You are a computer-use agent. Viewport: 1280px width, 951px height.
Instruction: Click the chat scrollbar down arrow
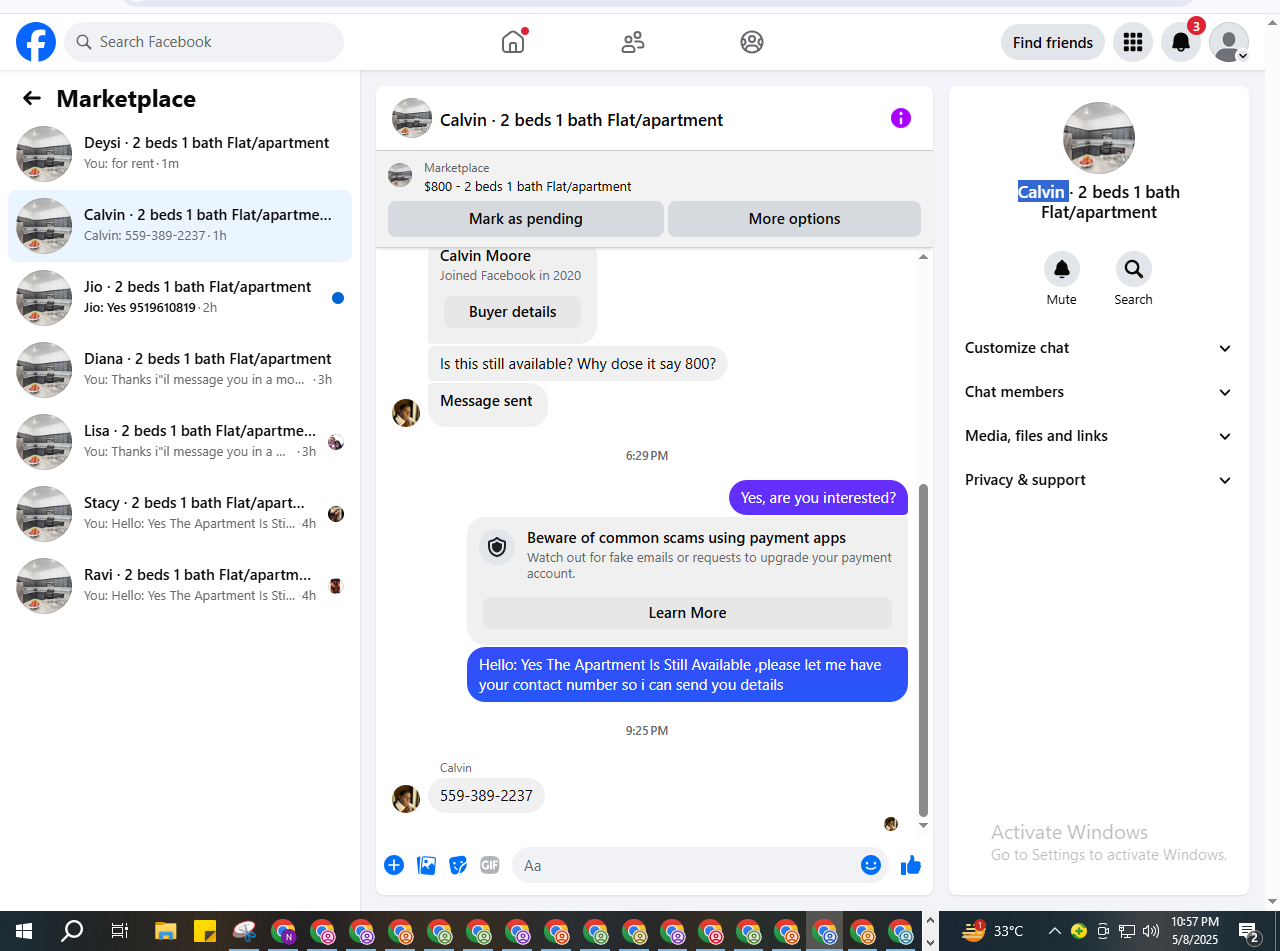923,826
